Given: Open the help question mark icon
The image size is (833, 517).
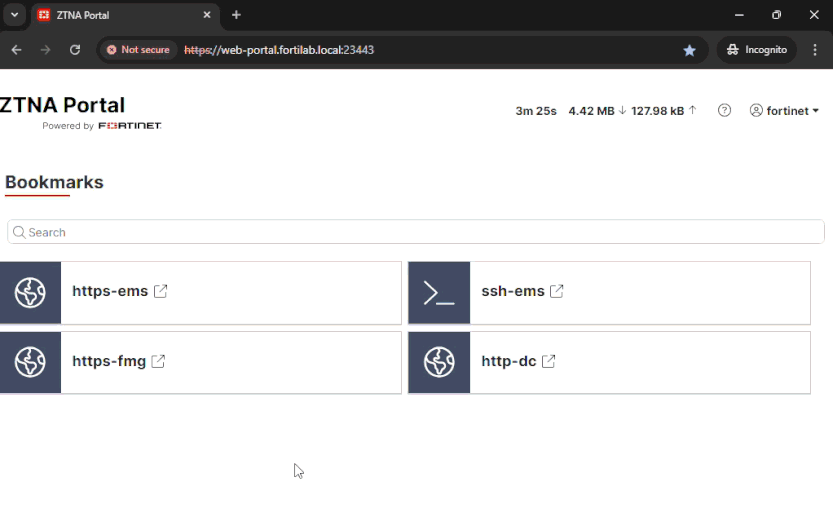Looking at the screenshot, I should pyautogui.click(x=724, y=110).
